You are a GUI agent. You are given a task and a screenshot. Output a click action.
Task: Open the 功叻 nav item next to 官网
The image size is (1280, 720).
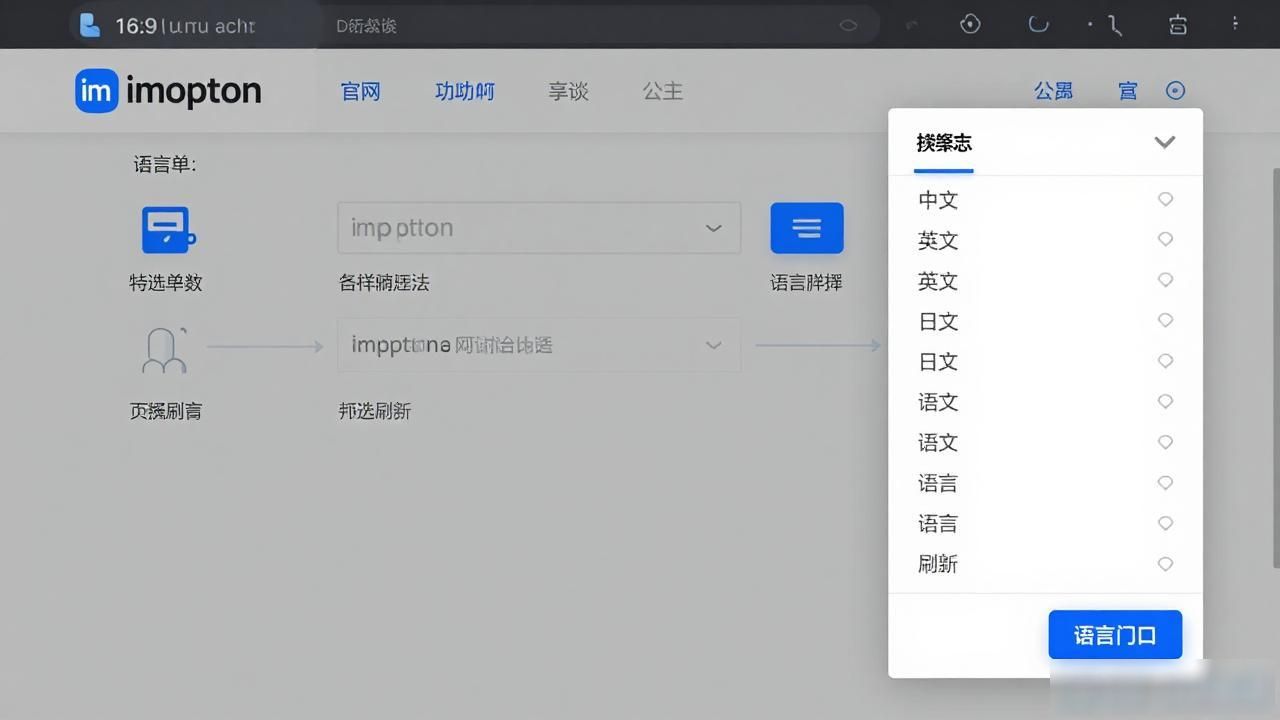pyautogui.click(x=465, y=91)
